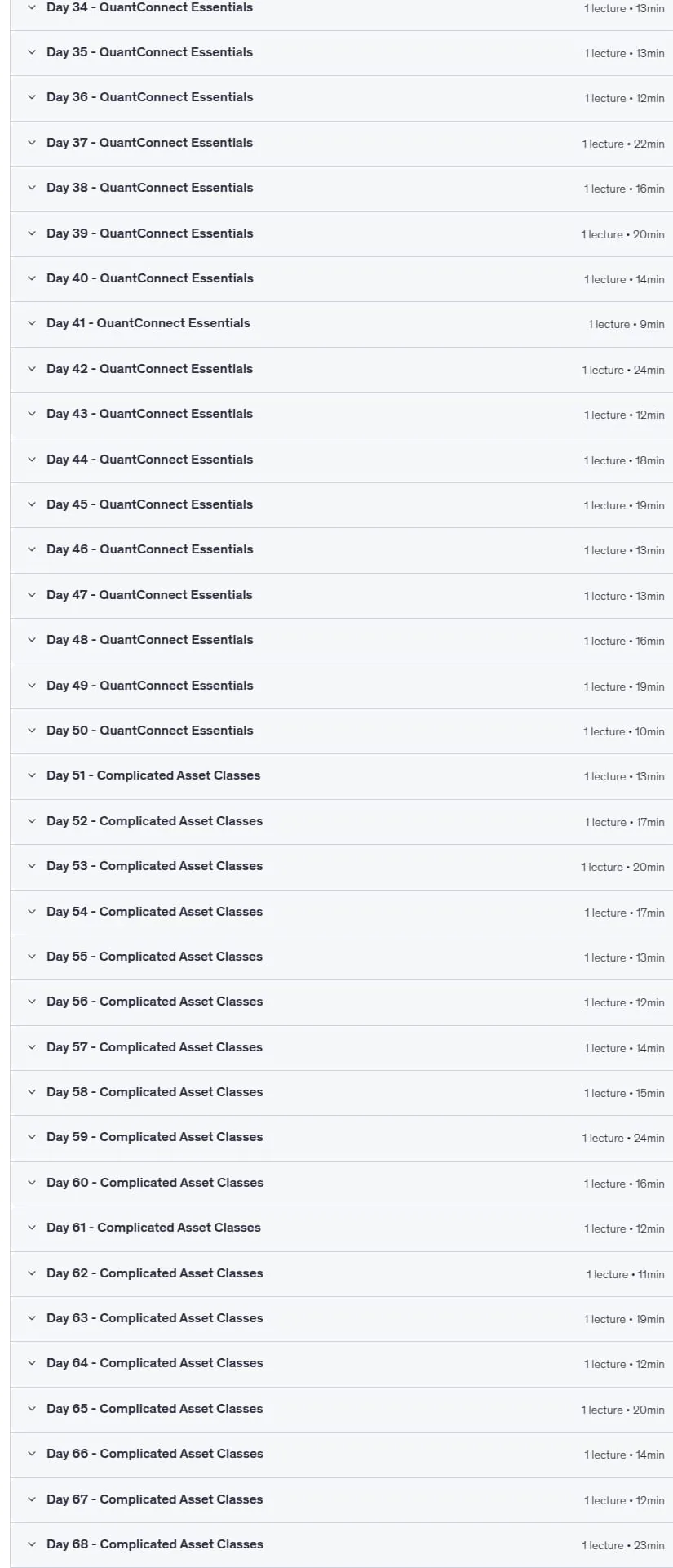Screen dimensions: 673x1568
Task: Click chevron beside Day 44 QuantConnect Essentials
Action: click(x=32, y=460)
